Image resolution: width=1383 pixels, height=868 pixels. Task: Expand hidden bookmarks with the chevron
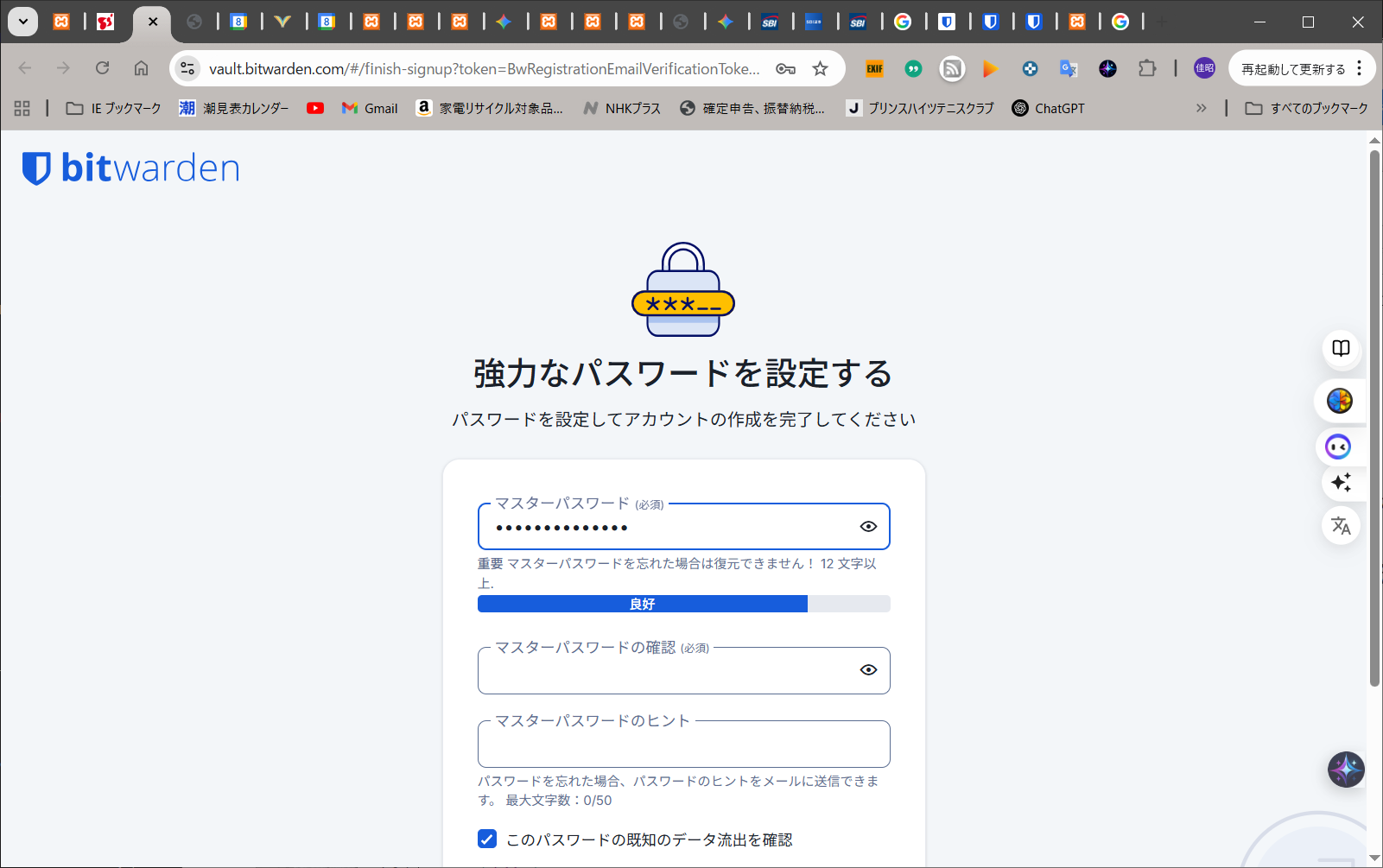click(x=1201, y=108)
